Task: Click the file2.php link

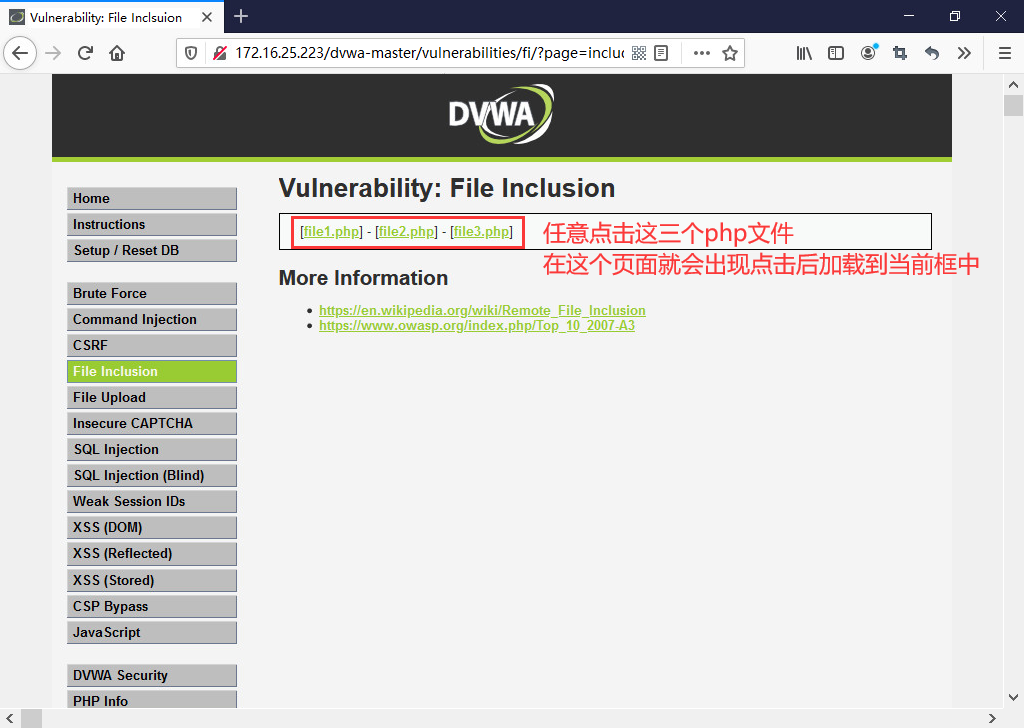Action: (406, 232)
